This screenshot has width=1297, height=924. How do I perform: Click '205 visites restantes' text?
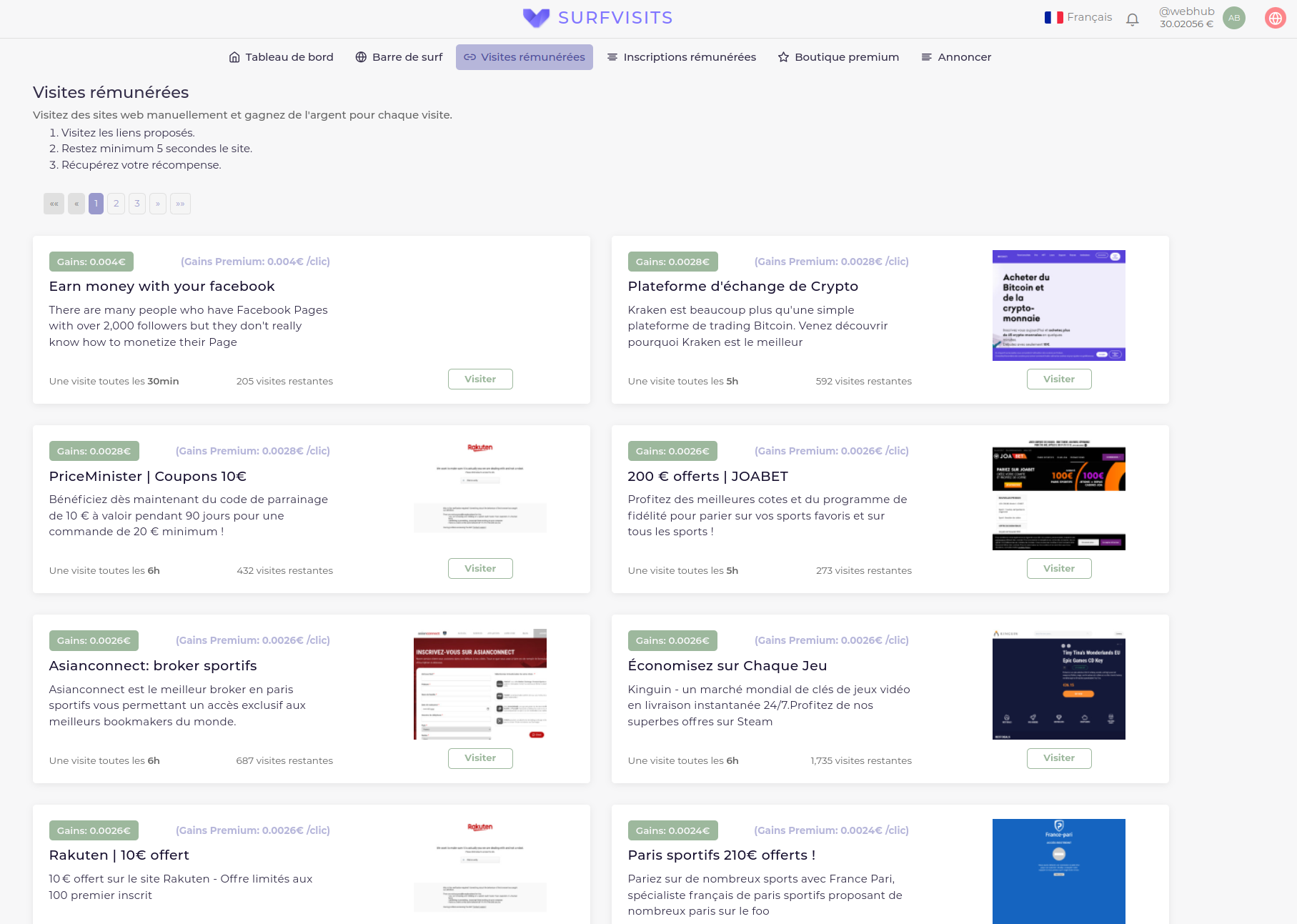(x=284, y=382)
